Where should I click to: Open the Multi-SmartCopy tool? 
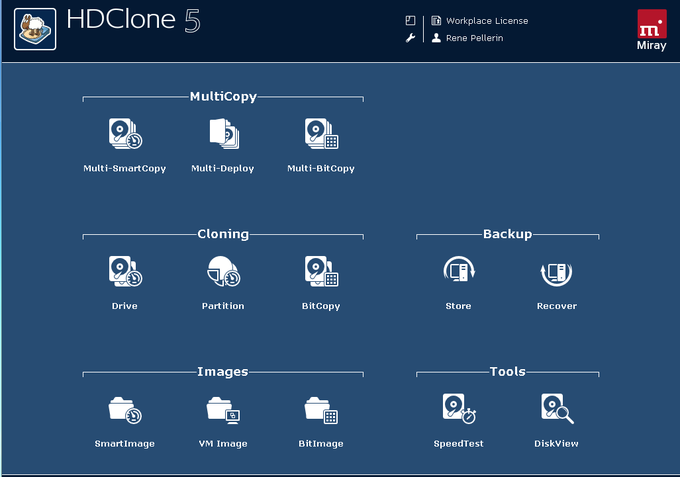tap(125, 134)
